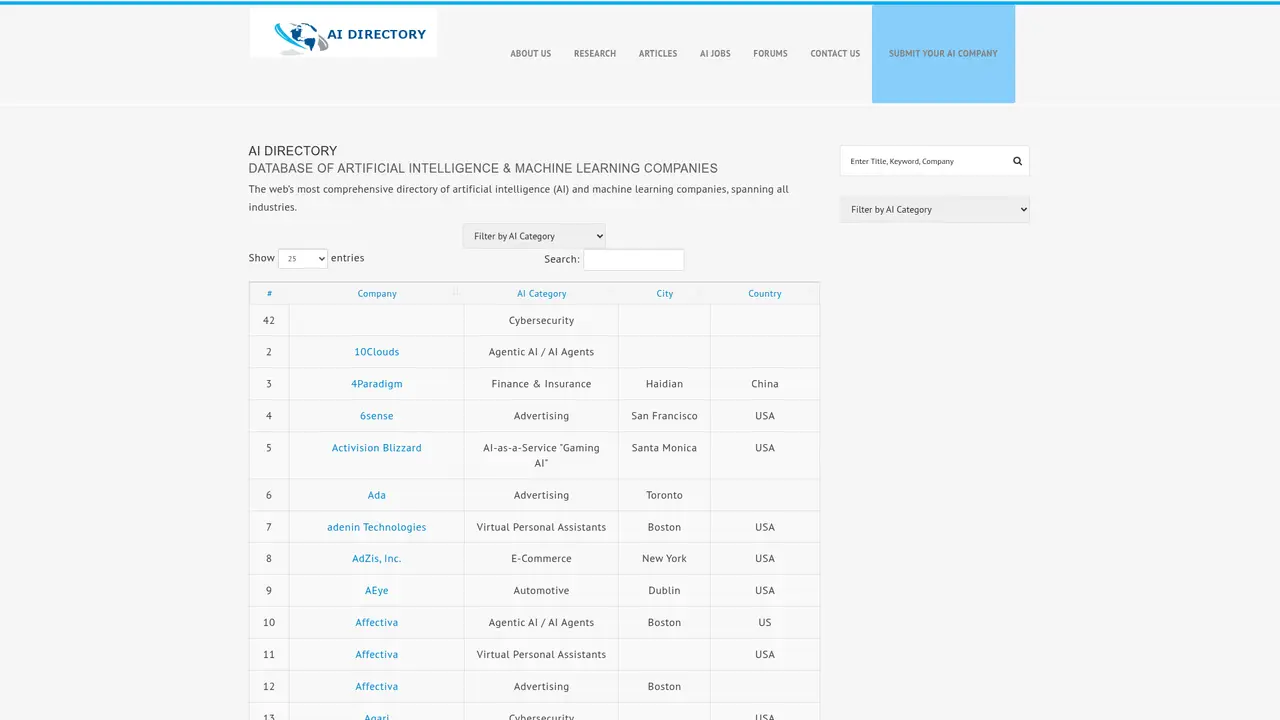This screenshot has height=720, width=1280.
Task: Open the Affectiva link in row 12
Action: 377,687
